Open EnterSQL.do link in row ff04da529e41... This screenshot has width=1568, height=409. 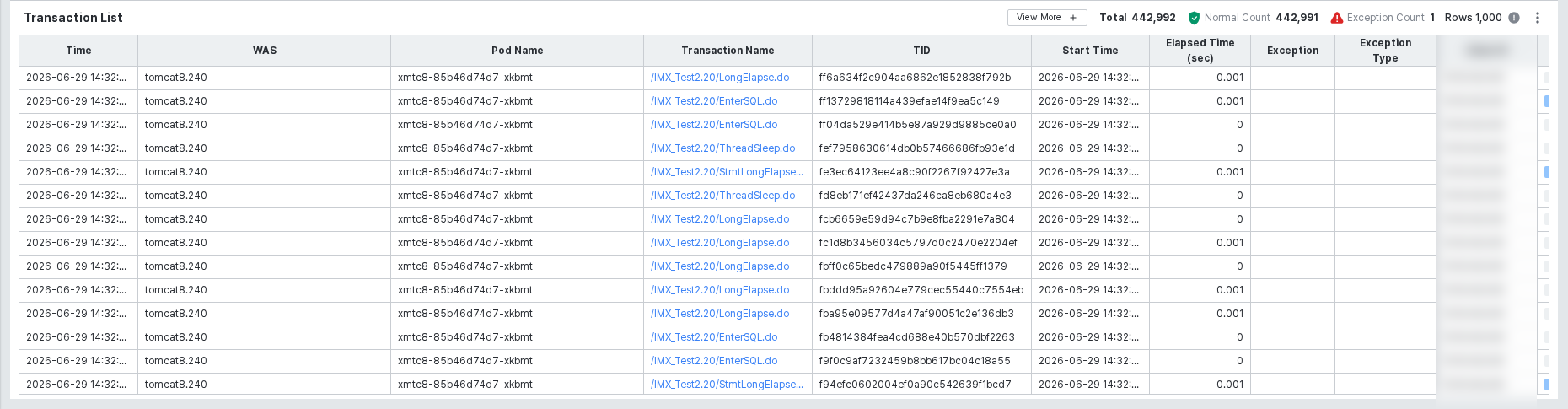point(714,125)
